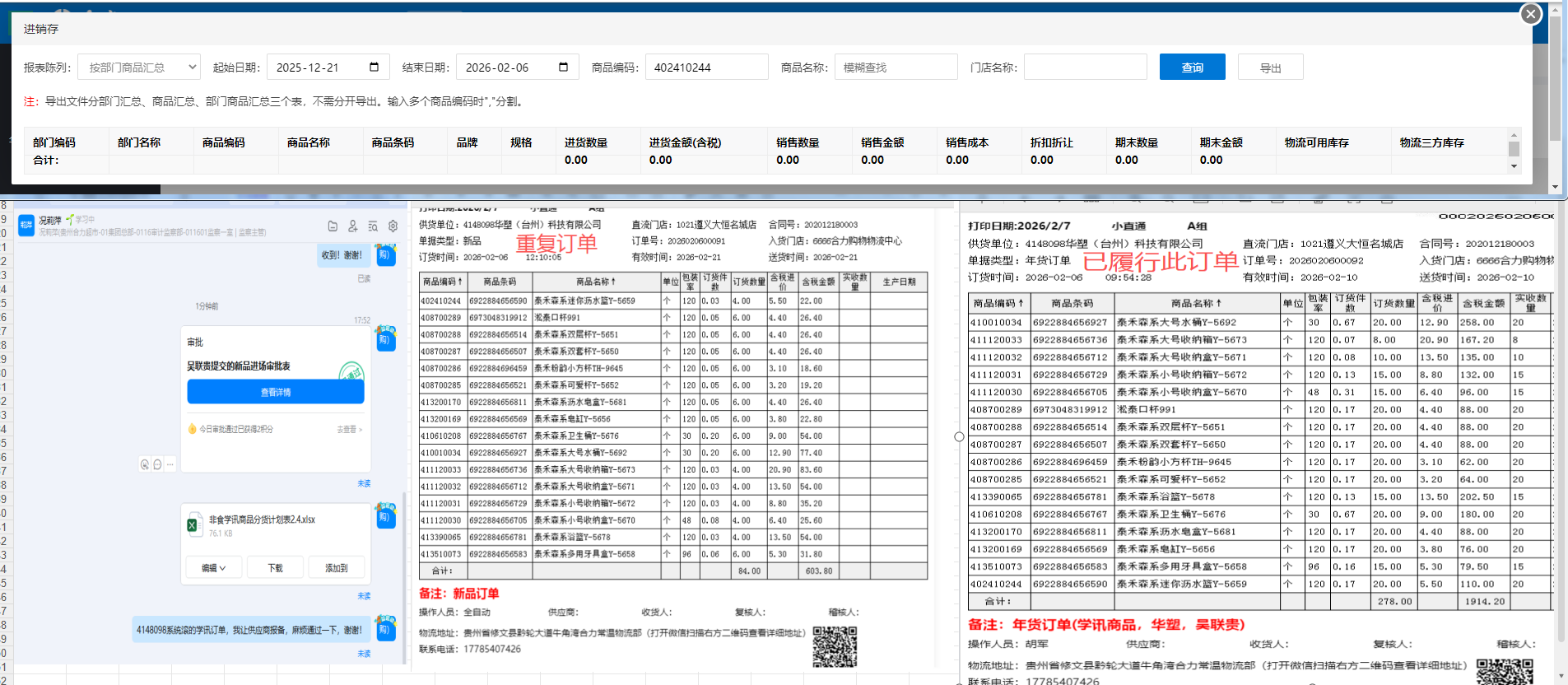Click the 查询 search button
Screen dimensions: 1568x685
click(x=1192, y=68)
